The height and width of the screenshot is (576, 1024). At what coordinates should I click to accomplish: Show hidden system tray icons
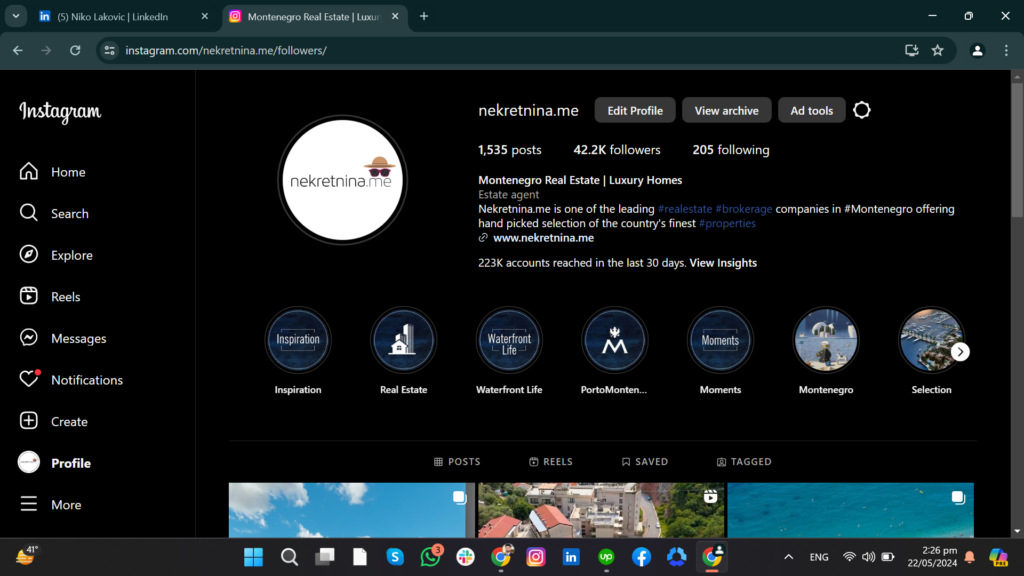pyautogui.click(x=788, y=557)
